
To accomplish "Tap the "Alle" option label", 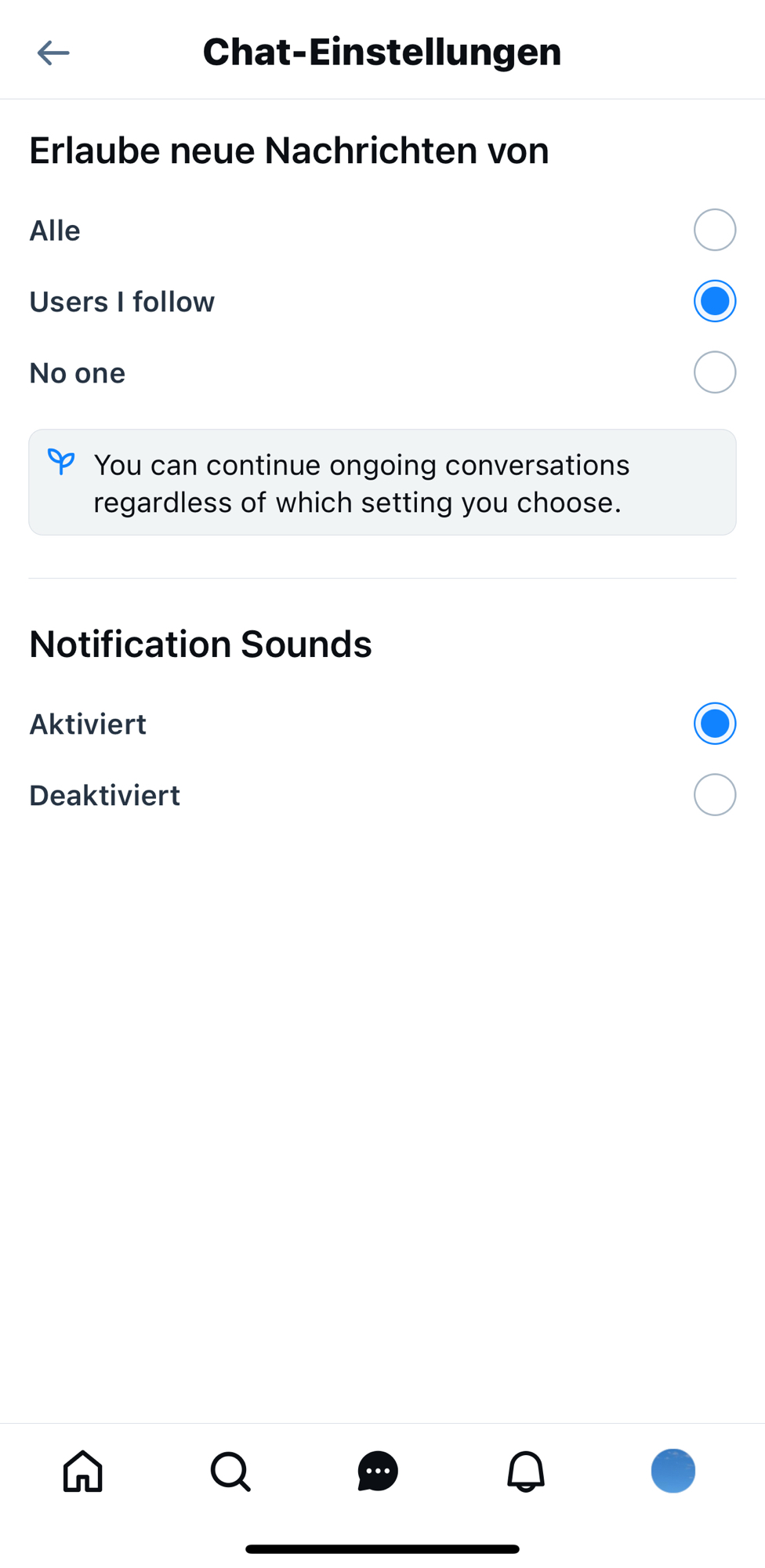I will point(55,230).
